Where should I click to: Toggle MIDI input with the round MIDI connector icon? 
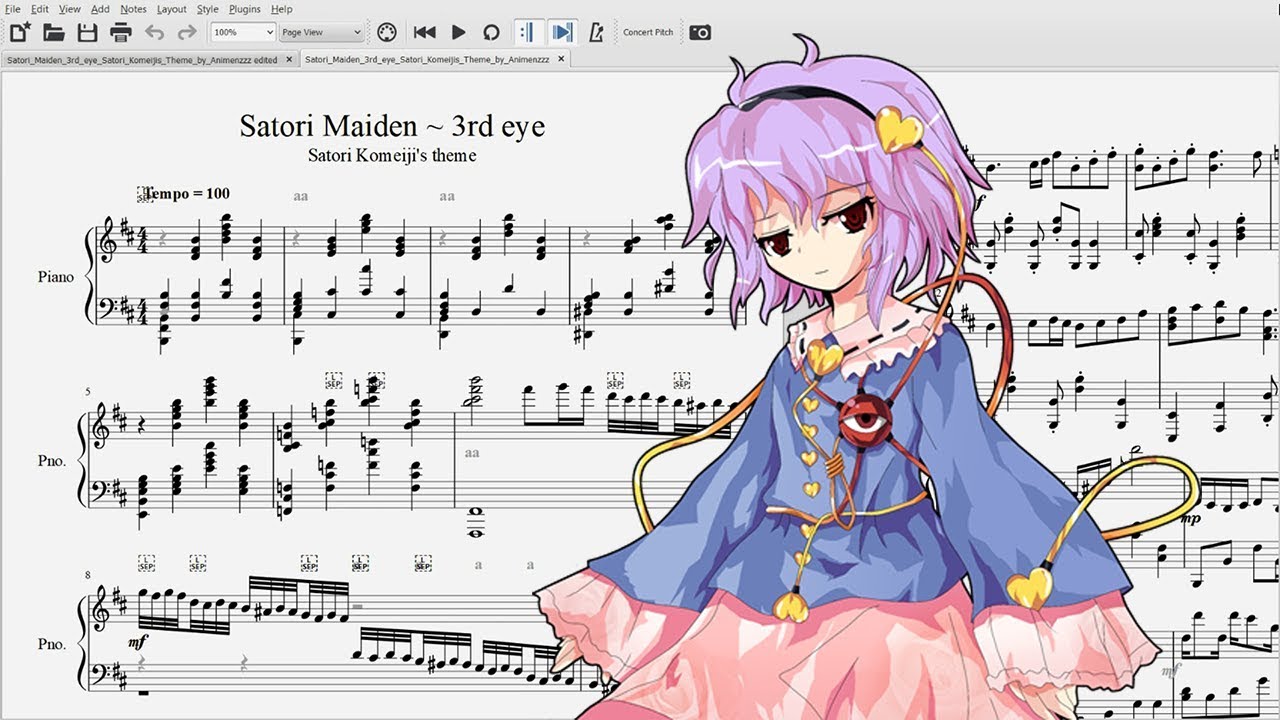click(x=387, y=32)
